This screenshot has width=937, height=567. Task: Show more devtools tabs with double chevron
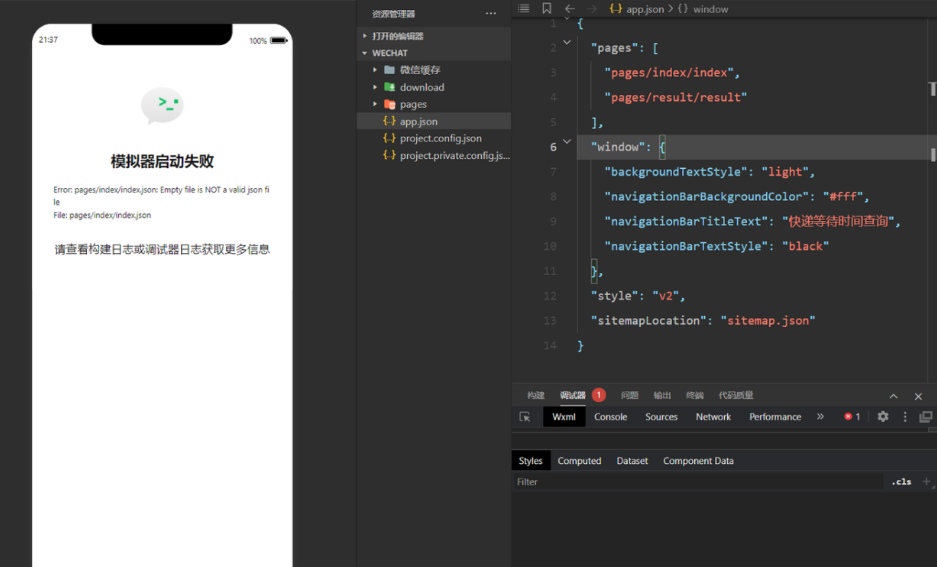pos(820,417)
